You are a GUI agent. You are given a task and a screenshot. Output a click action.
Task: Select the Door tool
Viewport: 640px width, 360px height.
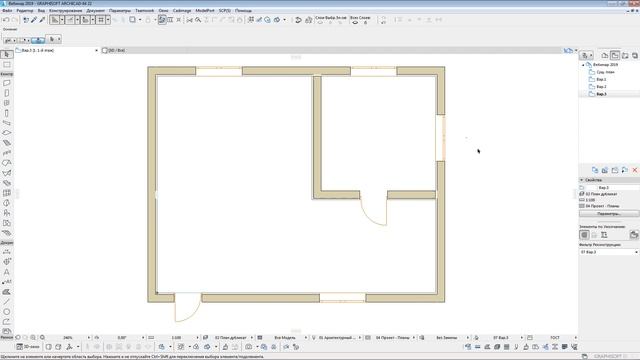click(x=7, y=93)
